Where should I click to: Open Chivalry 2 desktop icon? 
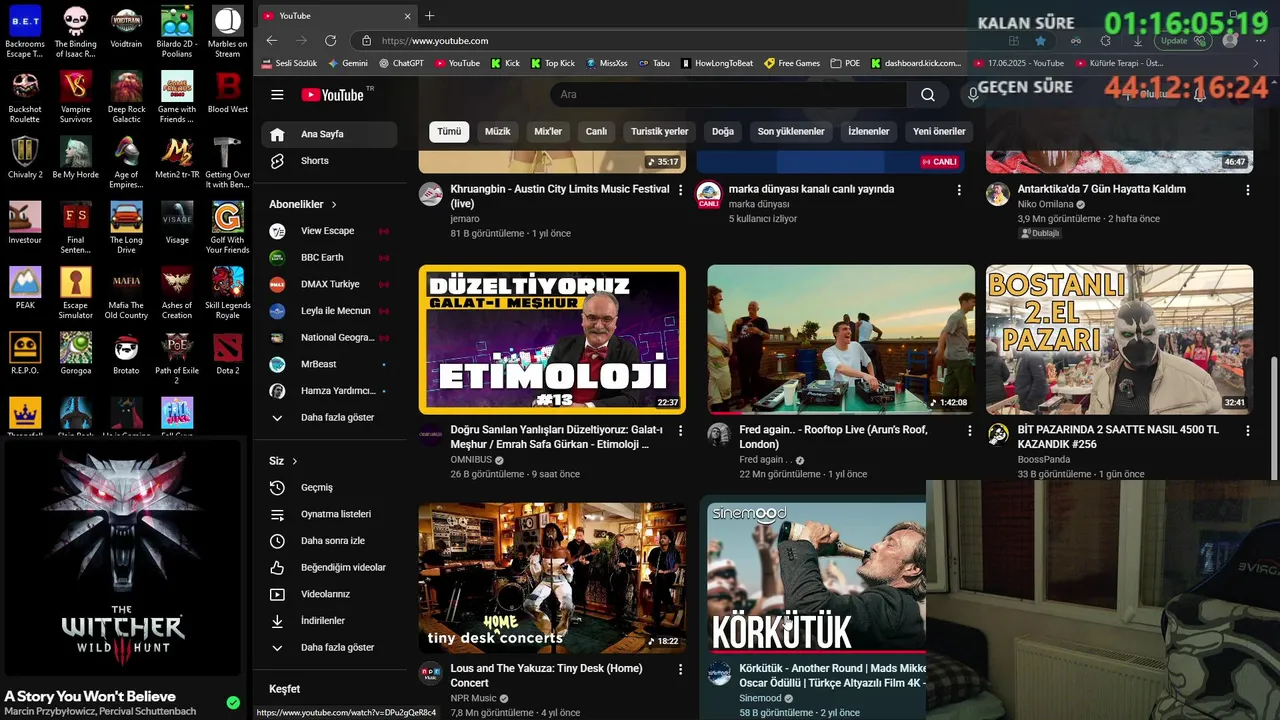[x=25, y=158]
